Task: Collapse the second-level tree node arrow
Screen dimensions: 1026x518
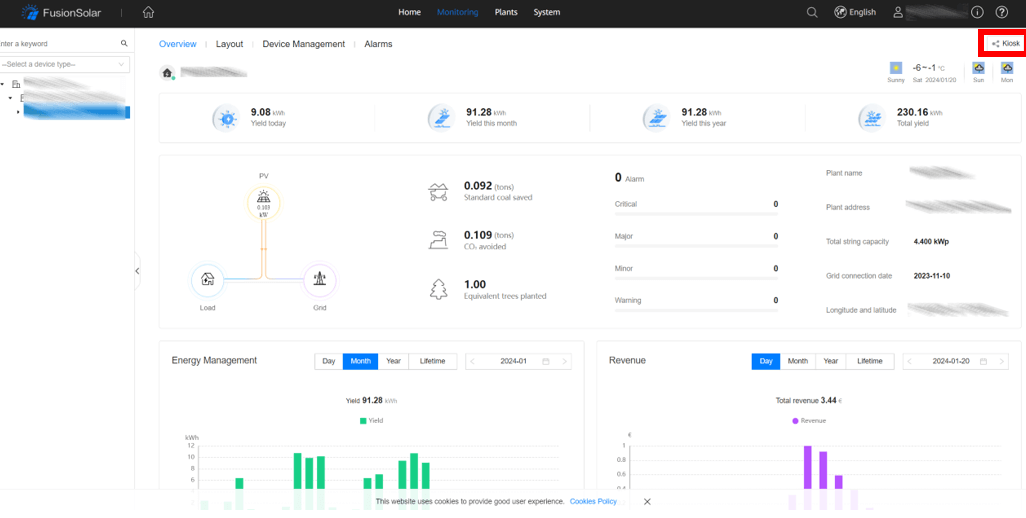Action: point(10,97)
